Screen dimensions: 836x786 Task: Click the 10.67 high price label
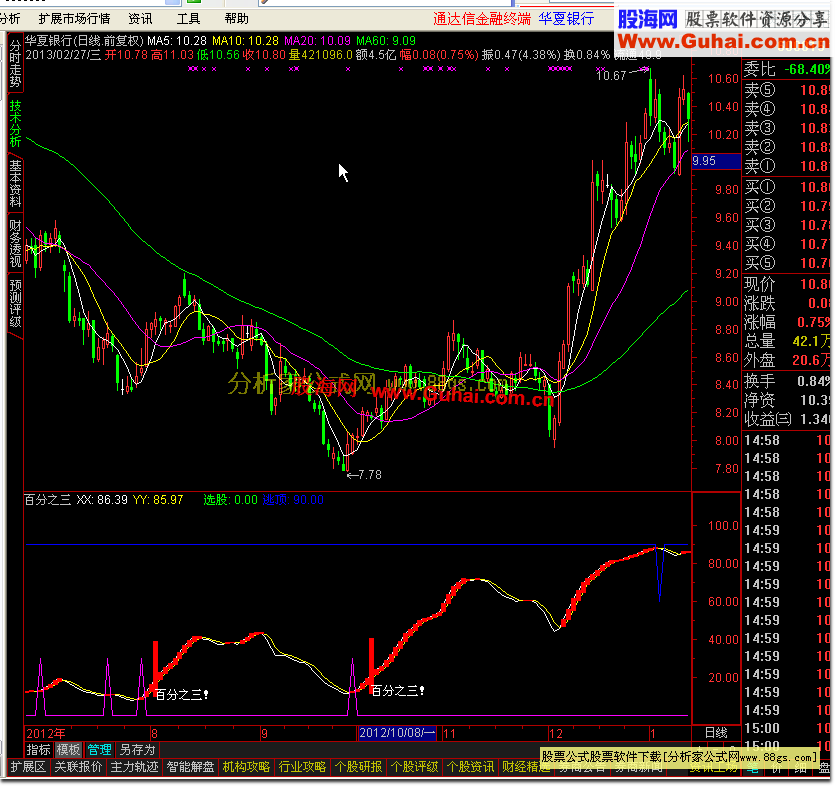[611, 76]
